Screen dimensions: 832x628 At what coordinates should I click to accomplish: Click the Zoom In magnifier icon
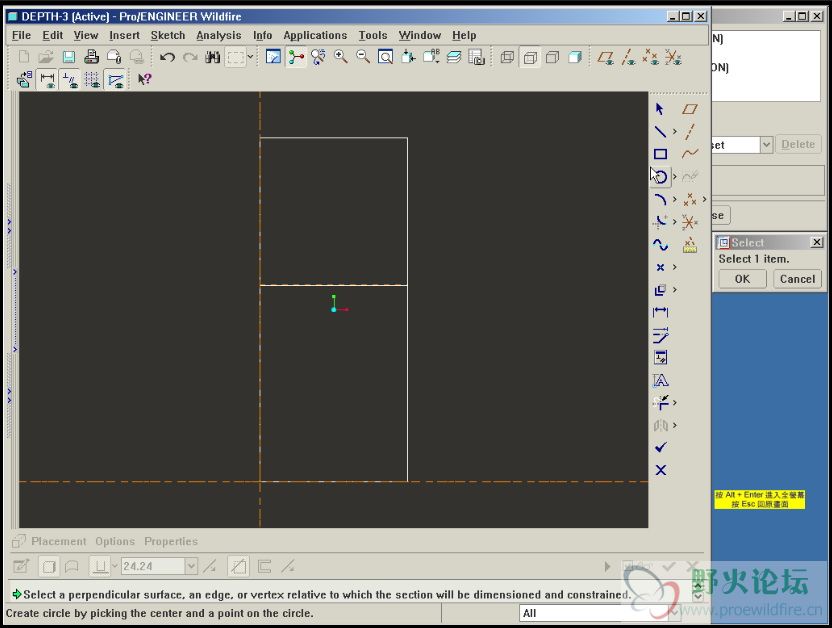click(341, 57)
